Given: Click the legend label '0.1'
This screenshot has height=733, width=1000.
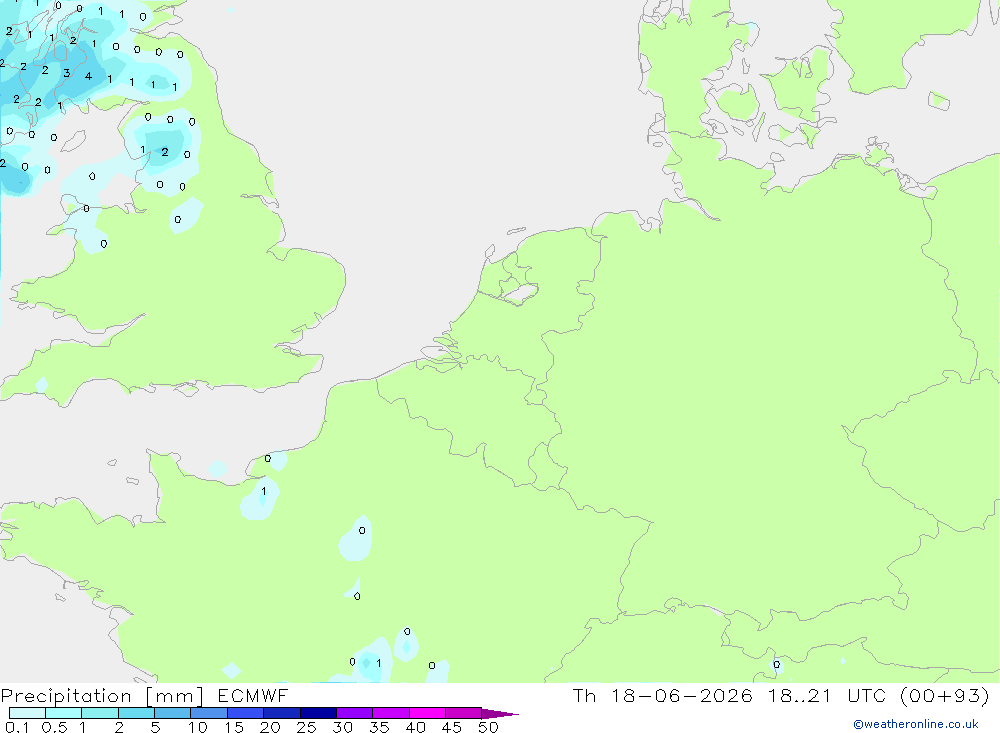Looking at the screenshot, I should pyautogui.click(x=17, y=727).
